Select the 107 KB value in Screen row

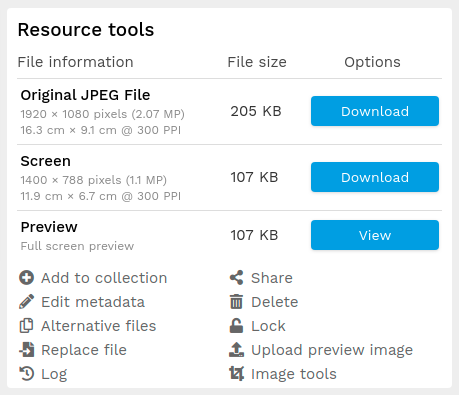tap(254, 177)
